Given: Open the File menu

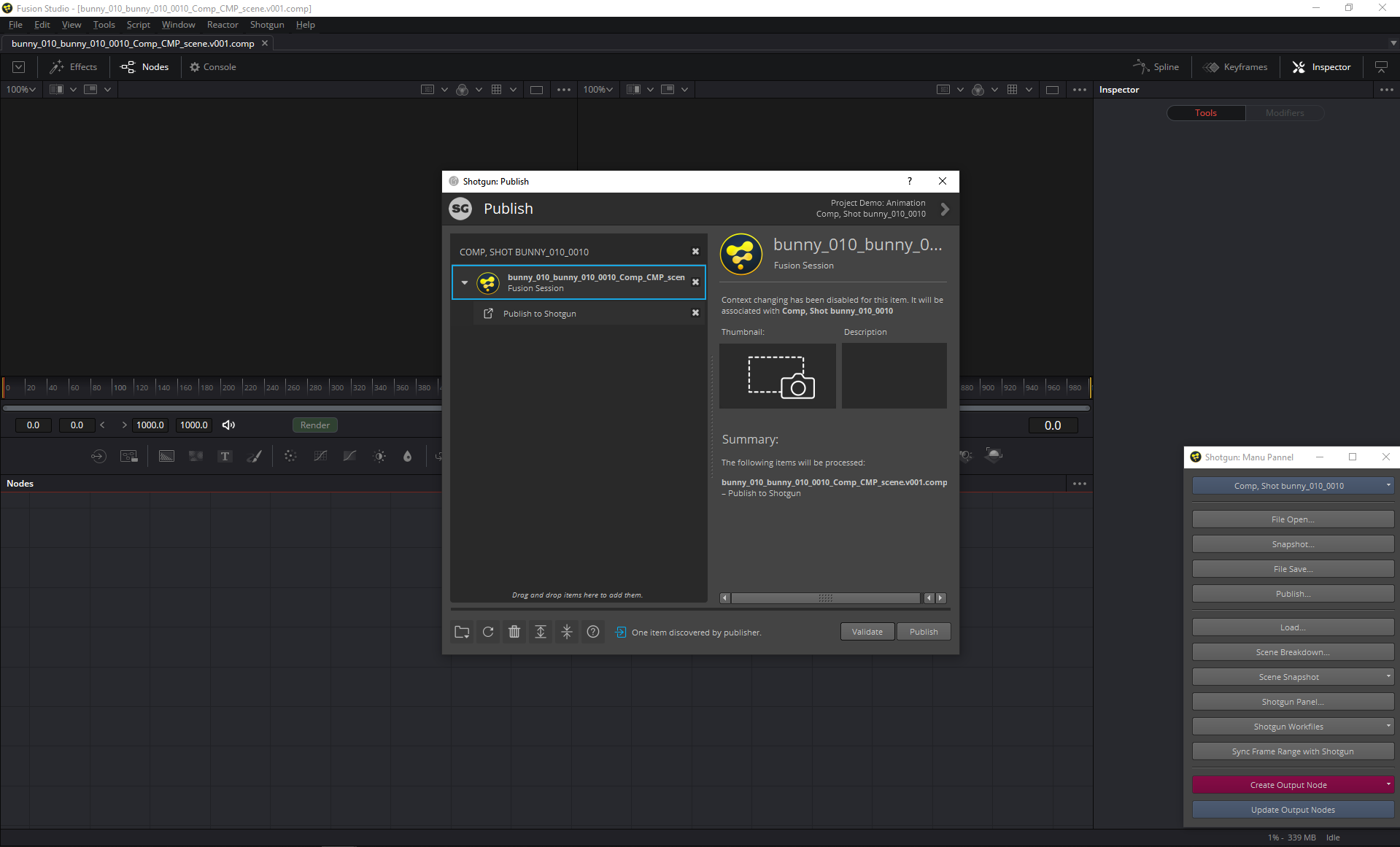Looking at the screenshot, I should (x=15, y=25).
